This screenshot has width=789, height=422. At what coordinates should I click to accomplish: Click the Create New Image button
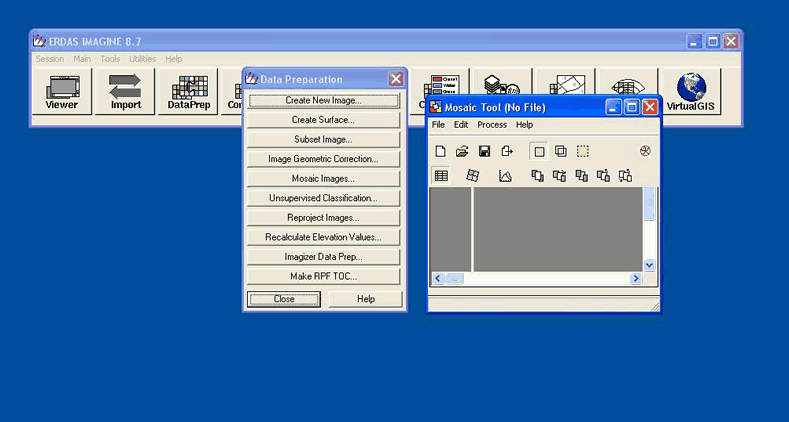click(x=324, y=101)
